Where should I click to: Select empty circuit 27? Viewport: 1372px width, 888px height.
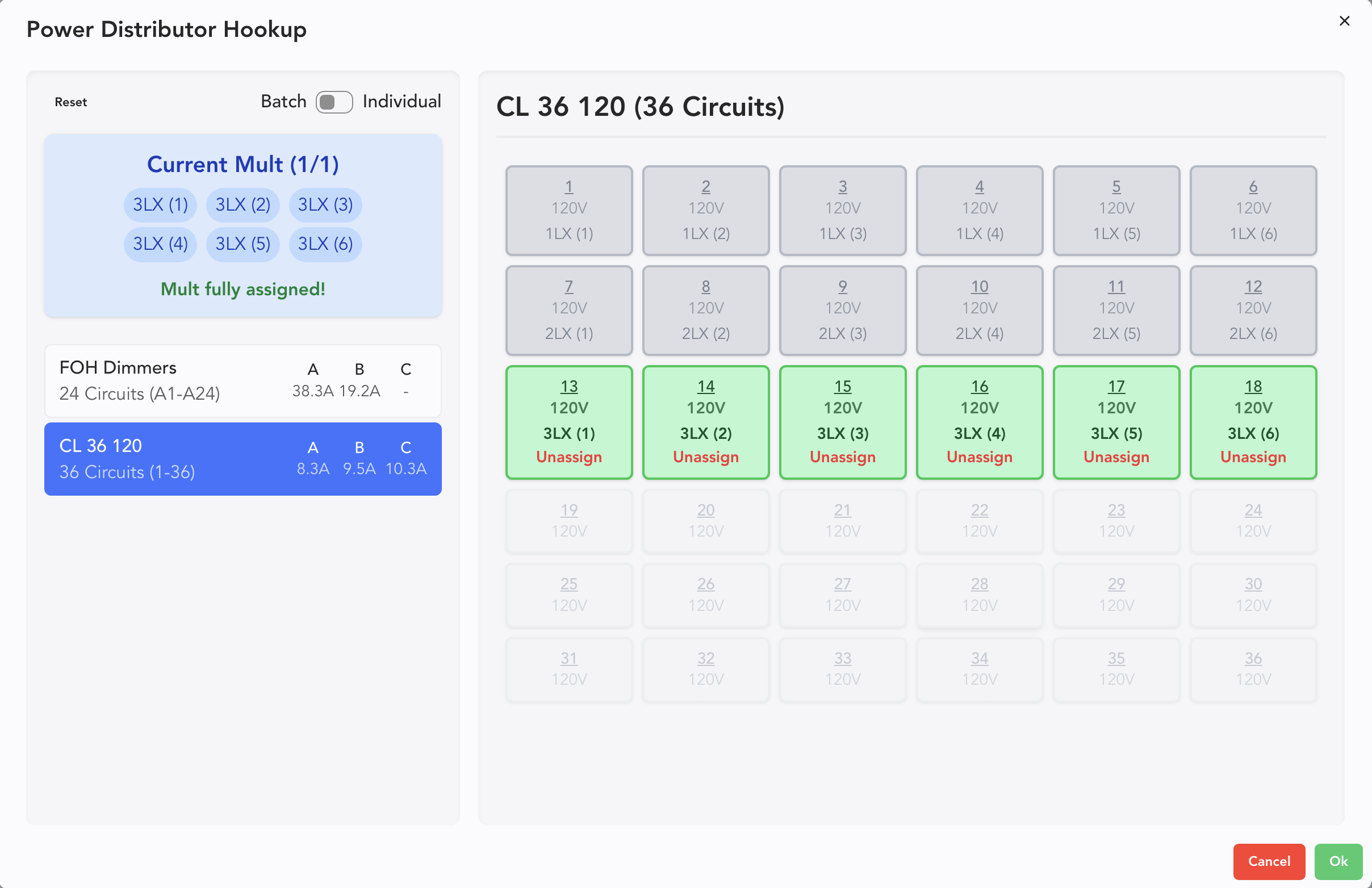[842, 594]
